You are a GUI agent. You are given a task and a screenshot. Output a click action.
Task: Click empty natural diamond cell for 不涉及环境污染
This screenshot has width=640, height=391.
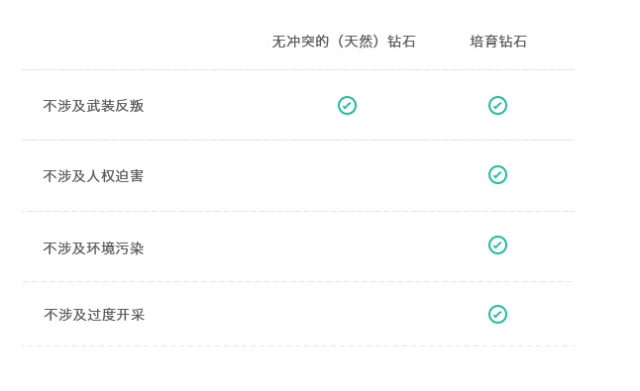(347, 247)
